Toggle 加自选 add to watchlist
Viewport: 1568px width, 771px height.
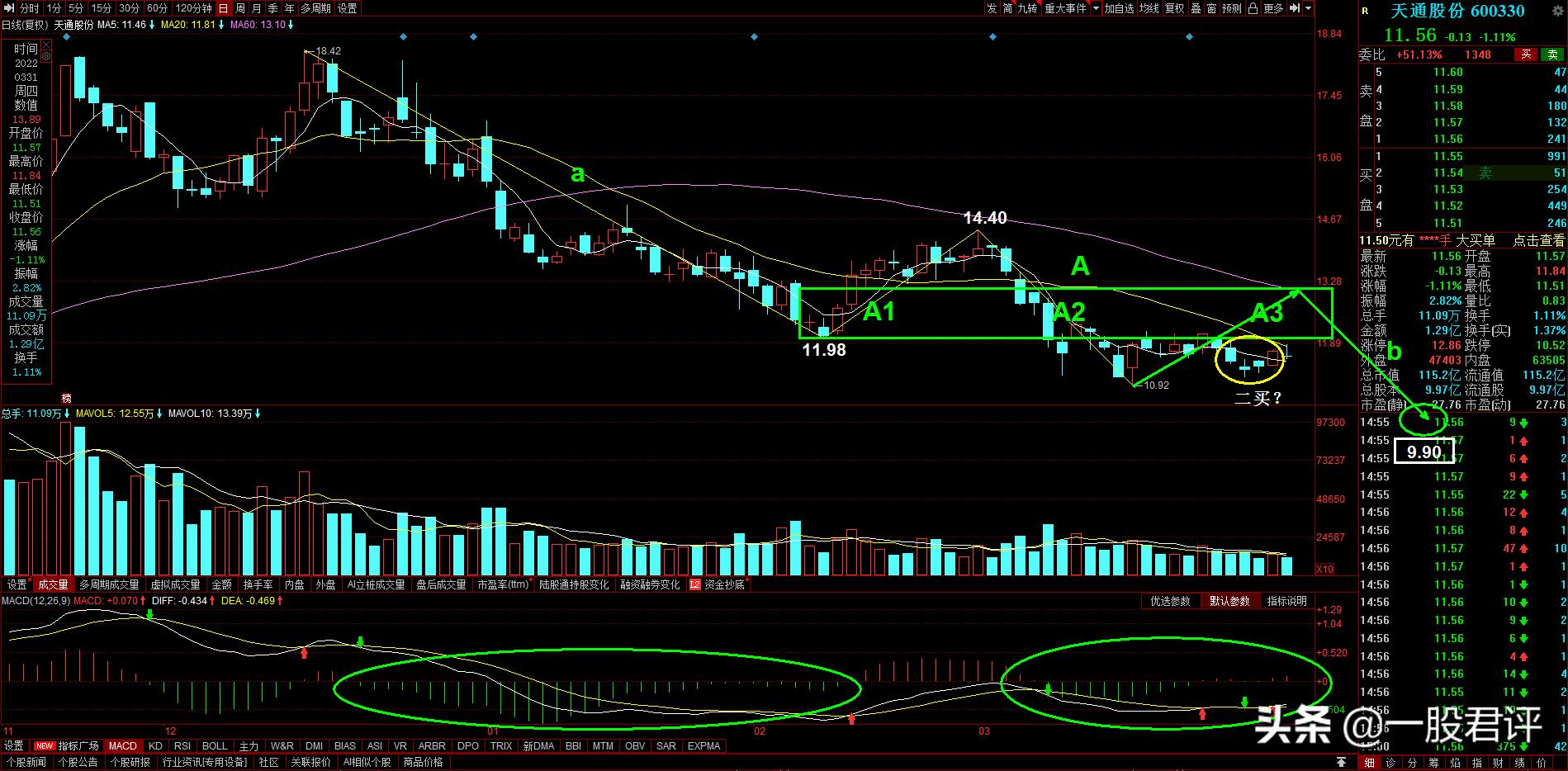pos(1120,8)
